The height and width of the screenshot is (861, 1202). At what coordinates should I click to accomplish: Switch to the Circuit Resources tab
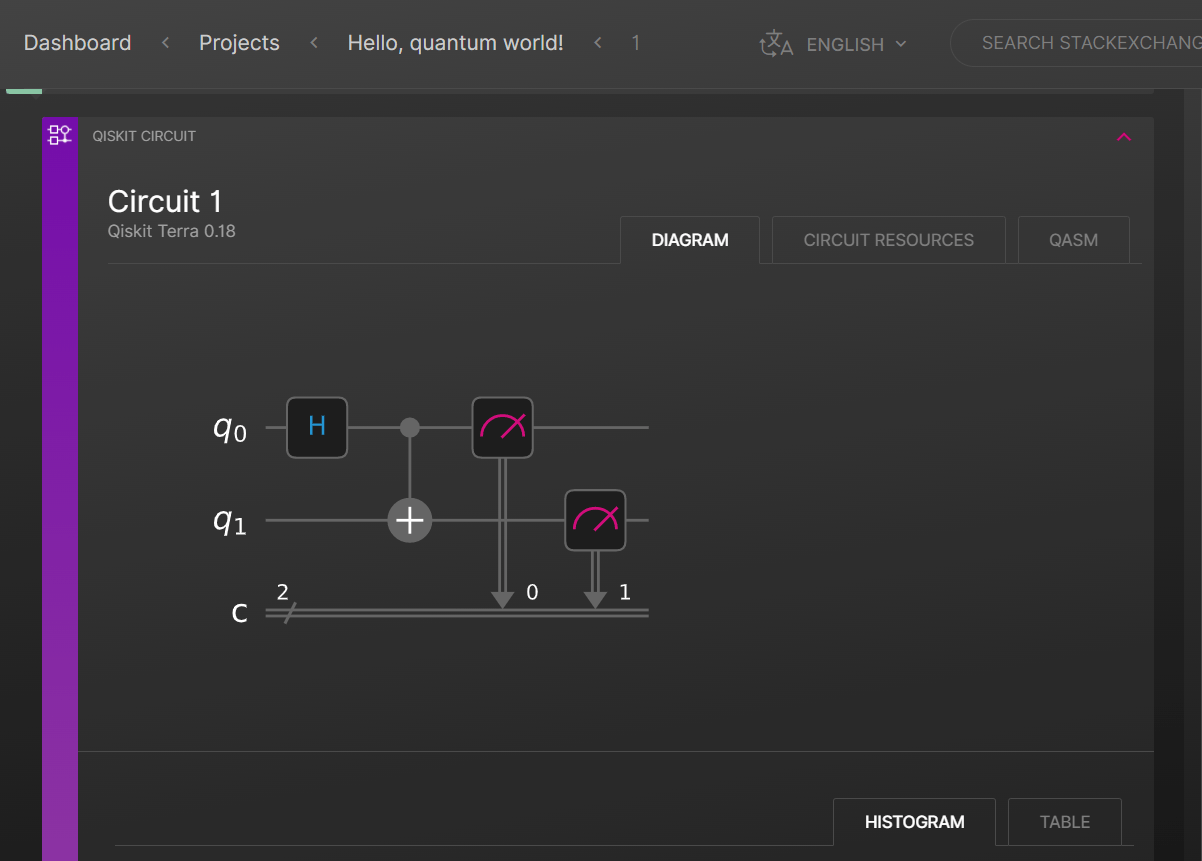pos(888,240)
